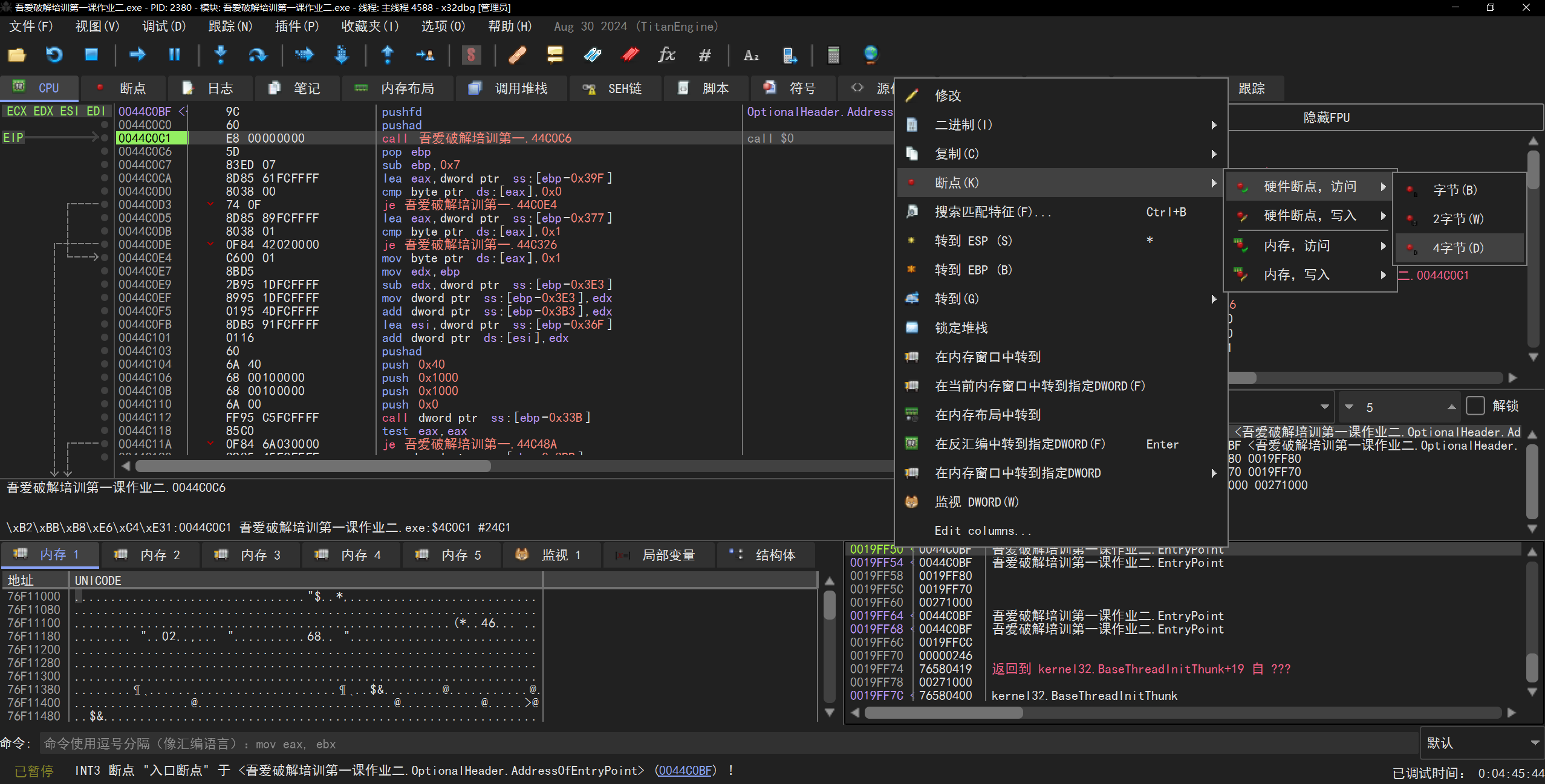Click Edit columns... menu entry

[1061, 531]
